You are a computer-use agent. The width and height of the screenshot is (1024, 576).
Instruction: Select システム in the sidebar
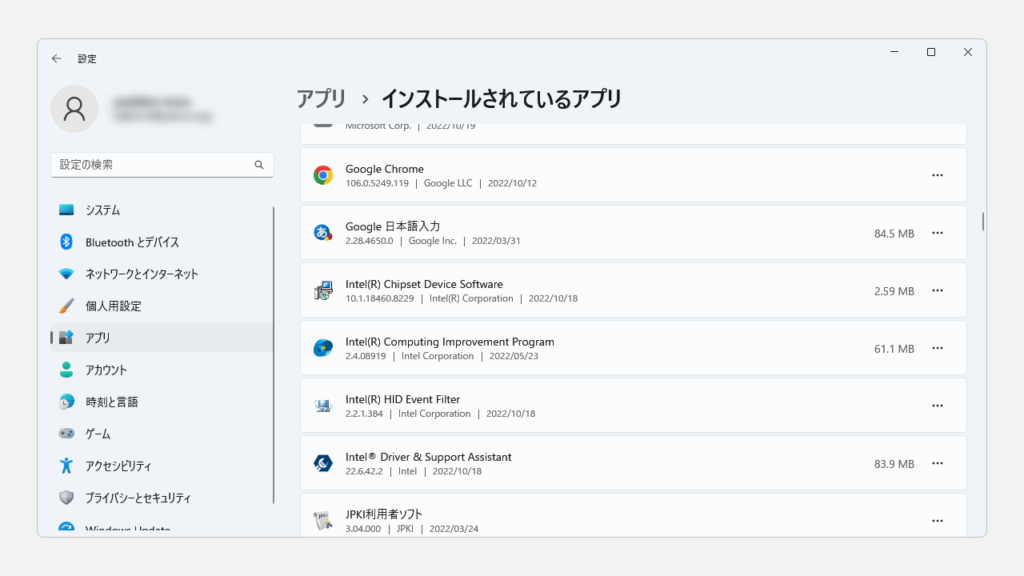tap(102, 210)
